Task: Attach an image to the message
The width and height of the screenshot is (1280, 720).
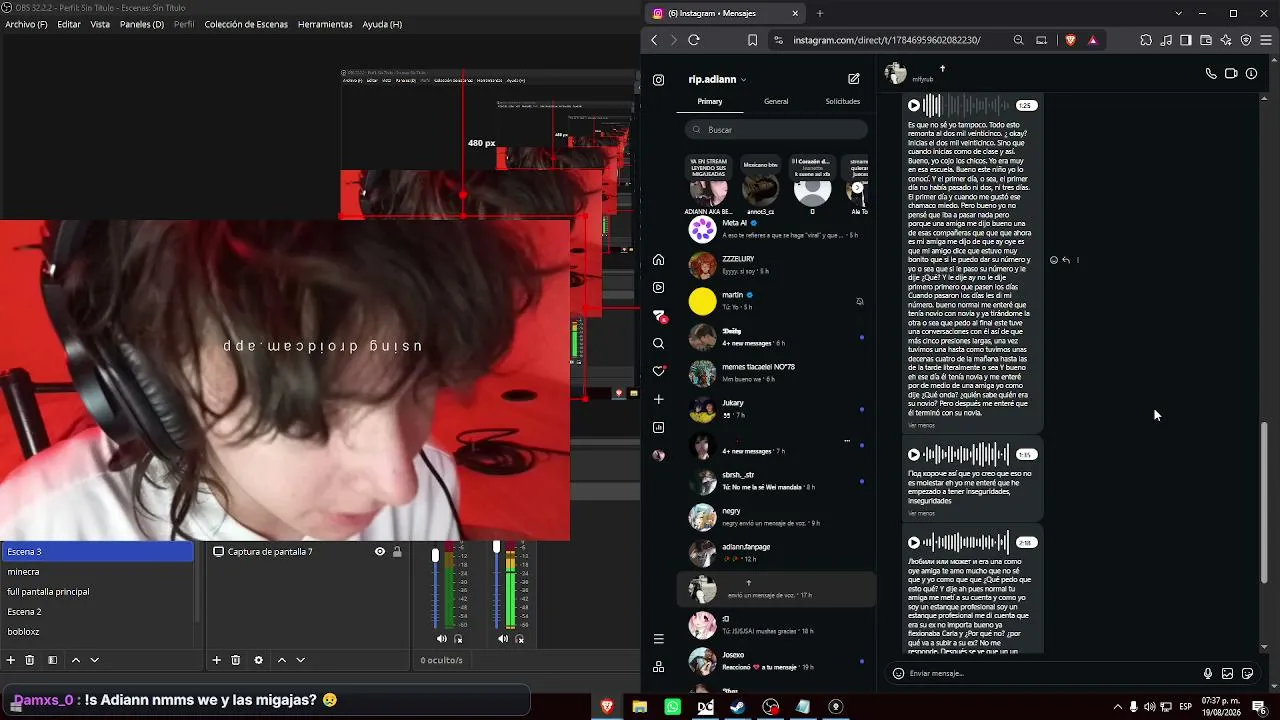Action: tap(1227, 673)
